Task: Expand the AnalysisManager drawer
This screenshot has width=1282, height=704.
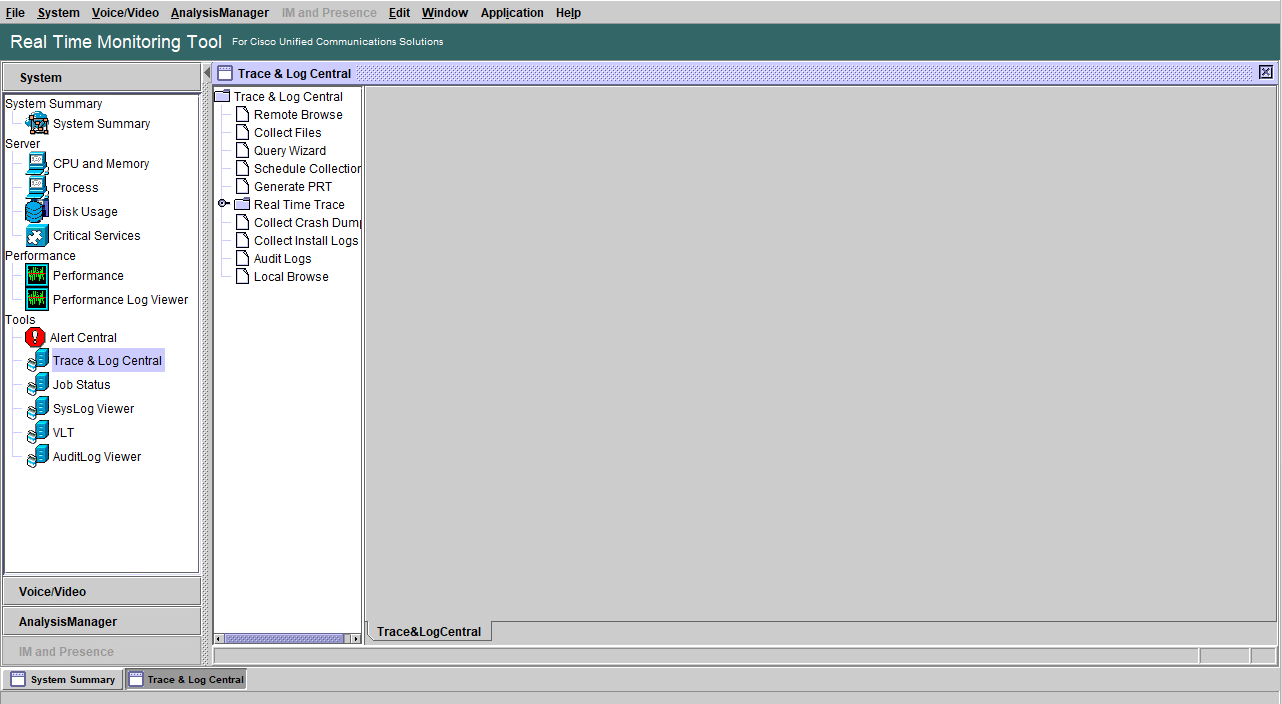Action: (x=102, y=622)
